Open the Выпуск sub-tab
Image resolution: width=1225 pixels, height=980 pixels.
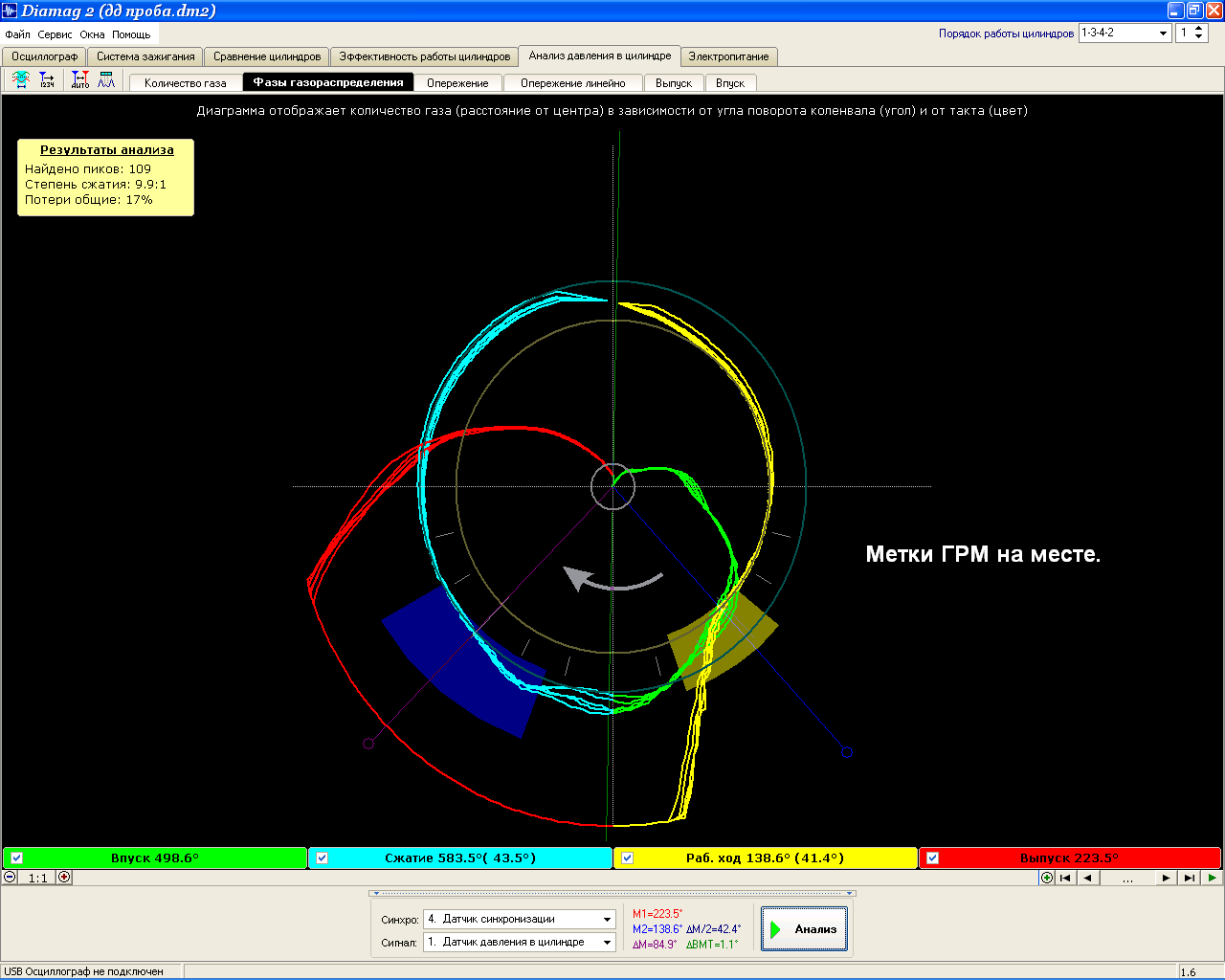[674, 83]
